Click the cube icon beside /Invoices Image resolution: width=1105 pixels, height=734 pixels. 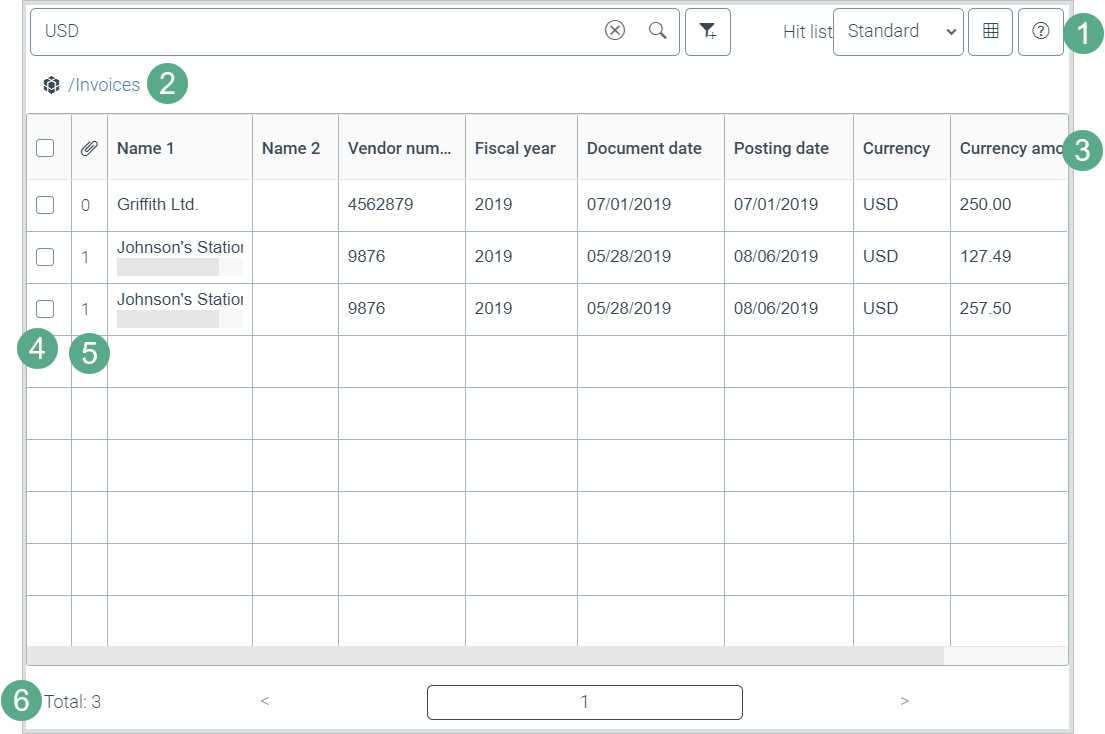(x=52, y=86)
